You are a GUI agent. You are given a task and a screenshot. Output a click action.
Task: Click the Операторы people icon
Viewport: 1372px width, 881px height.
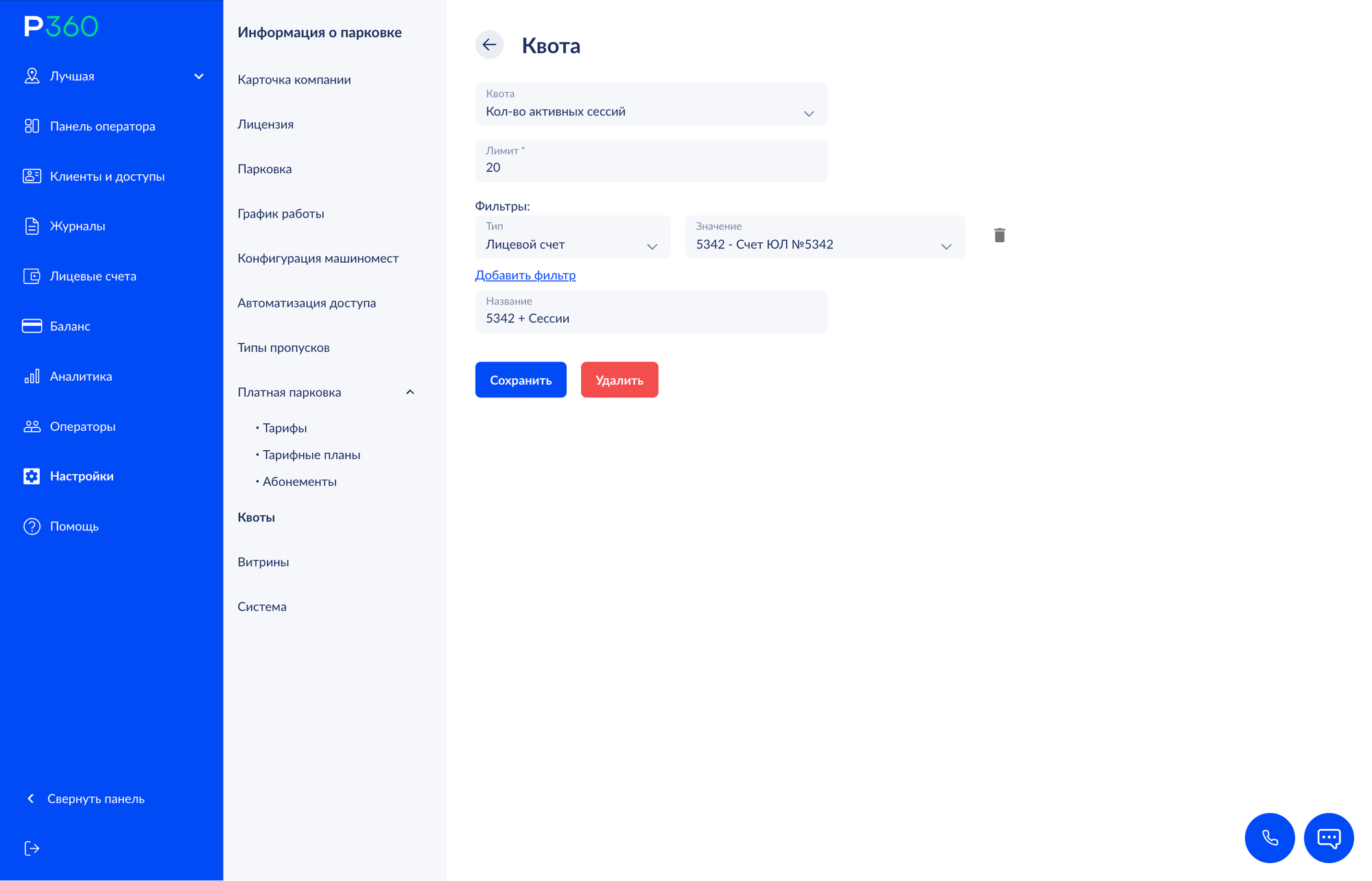click(x=32, y=426)
